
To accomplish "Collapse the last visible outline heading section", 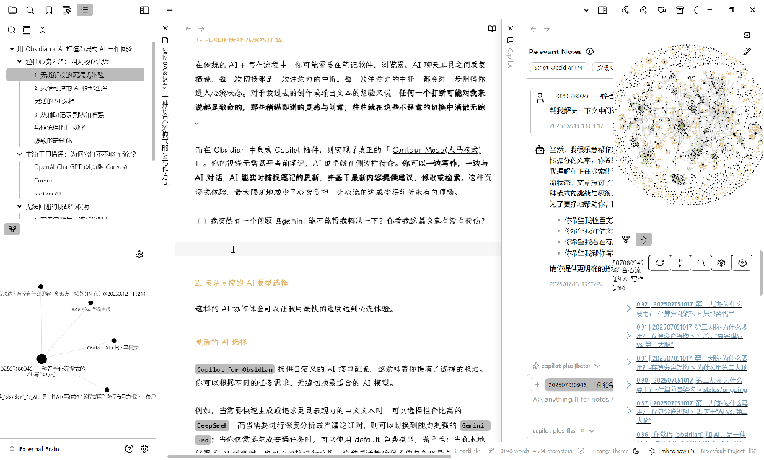I will 19,207.
